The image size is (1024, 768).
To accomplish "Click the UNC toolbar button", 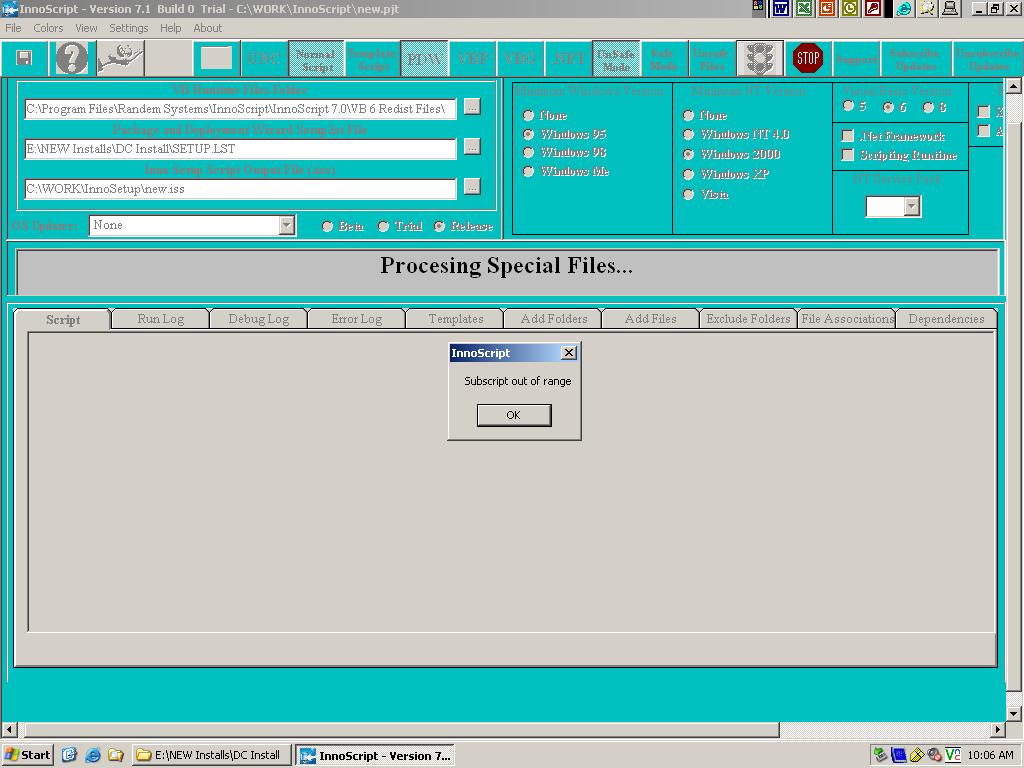I will click(264, 60).
